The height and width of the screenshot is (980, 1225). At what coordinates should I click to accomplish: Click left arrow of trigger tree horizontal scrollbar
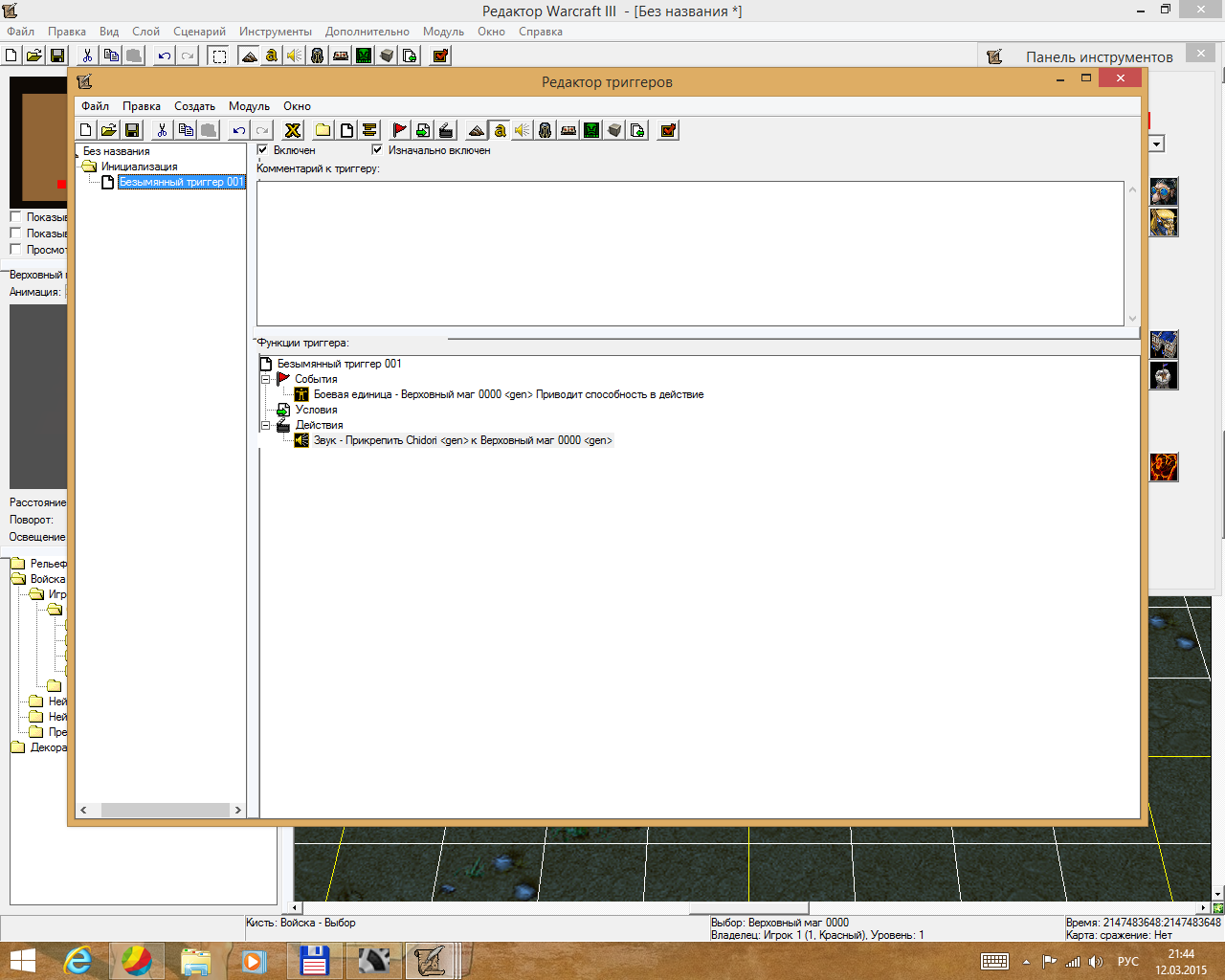click(x=84, y=810)
